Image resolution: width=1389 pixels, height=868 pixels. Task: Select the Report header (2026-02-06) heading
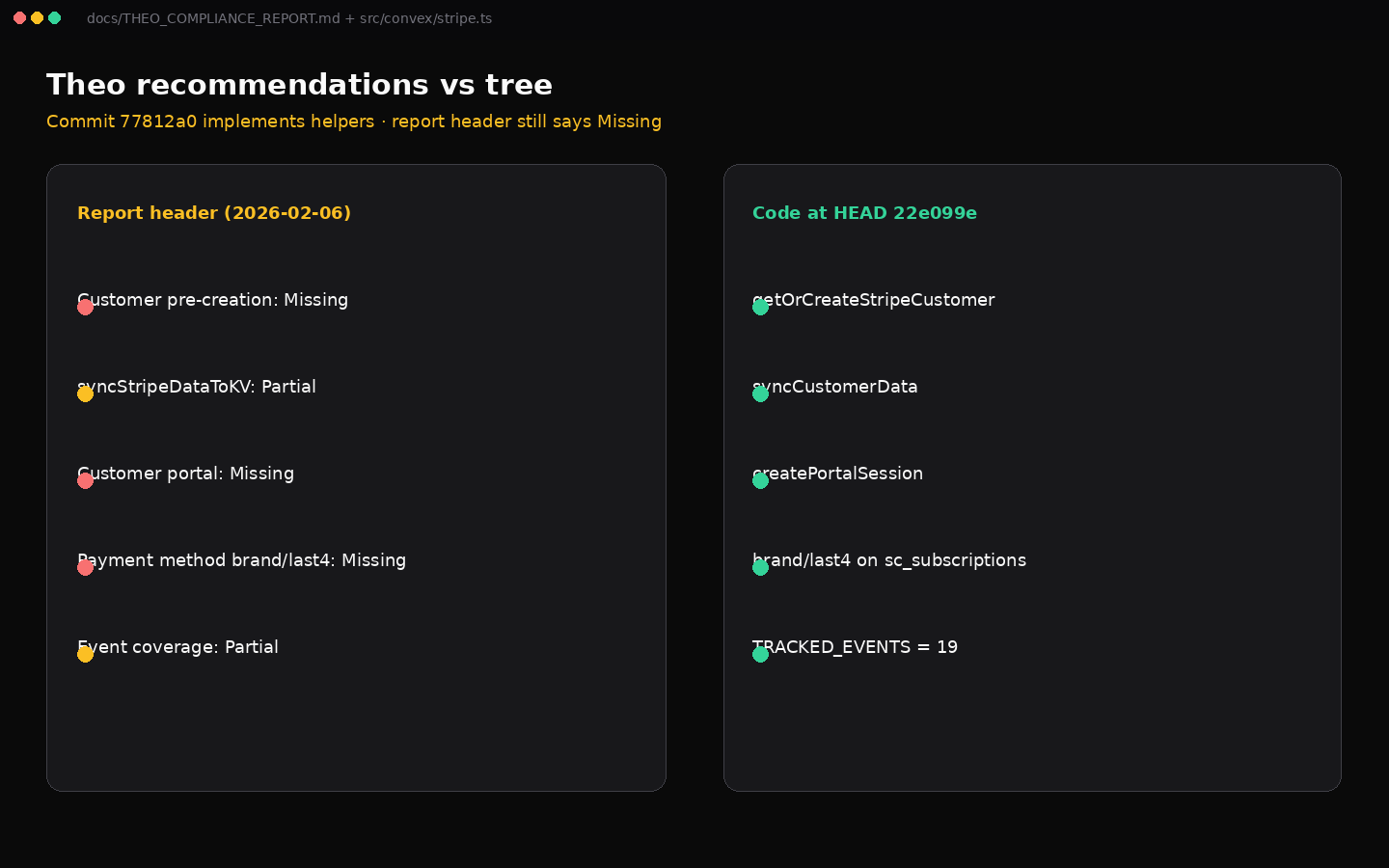[214, 213]
